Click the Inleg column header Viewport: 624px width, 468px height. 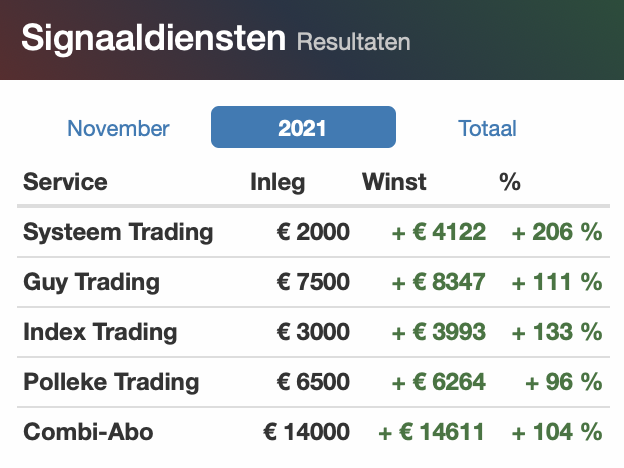click(277, 182)
